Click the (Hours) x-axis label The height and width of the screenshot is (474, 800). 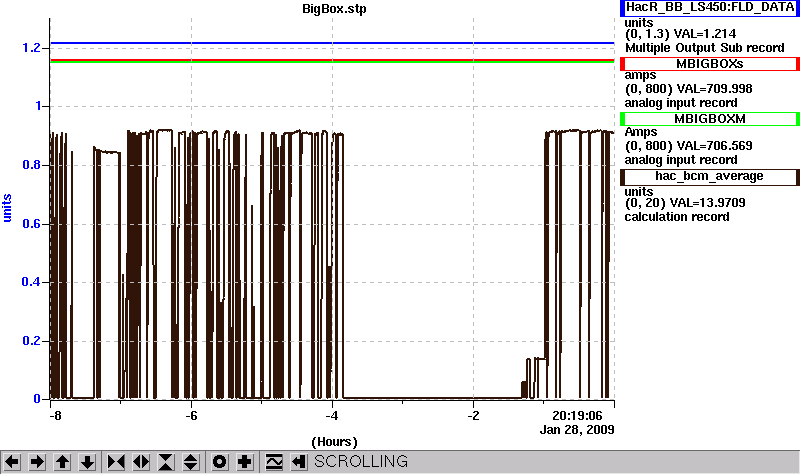tap(334, 442)
